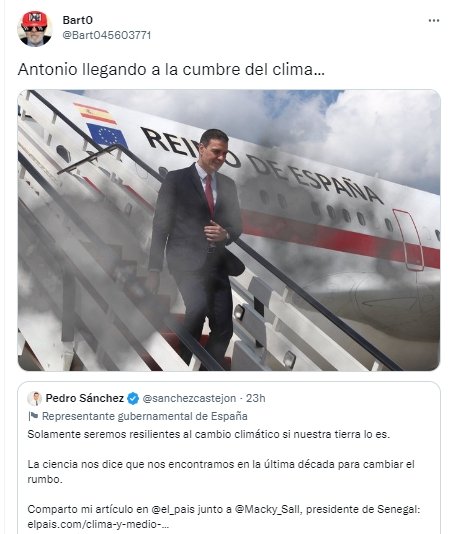Click the 'La ciencia nos dice' paragraph

pyautogui.click(x=221, y=472)
